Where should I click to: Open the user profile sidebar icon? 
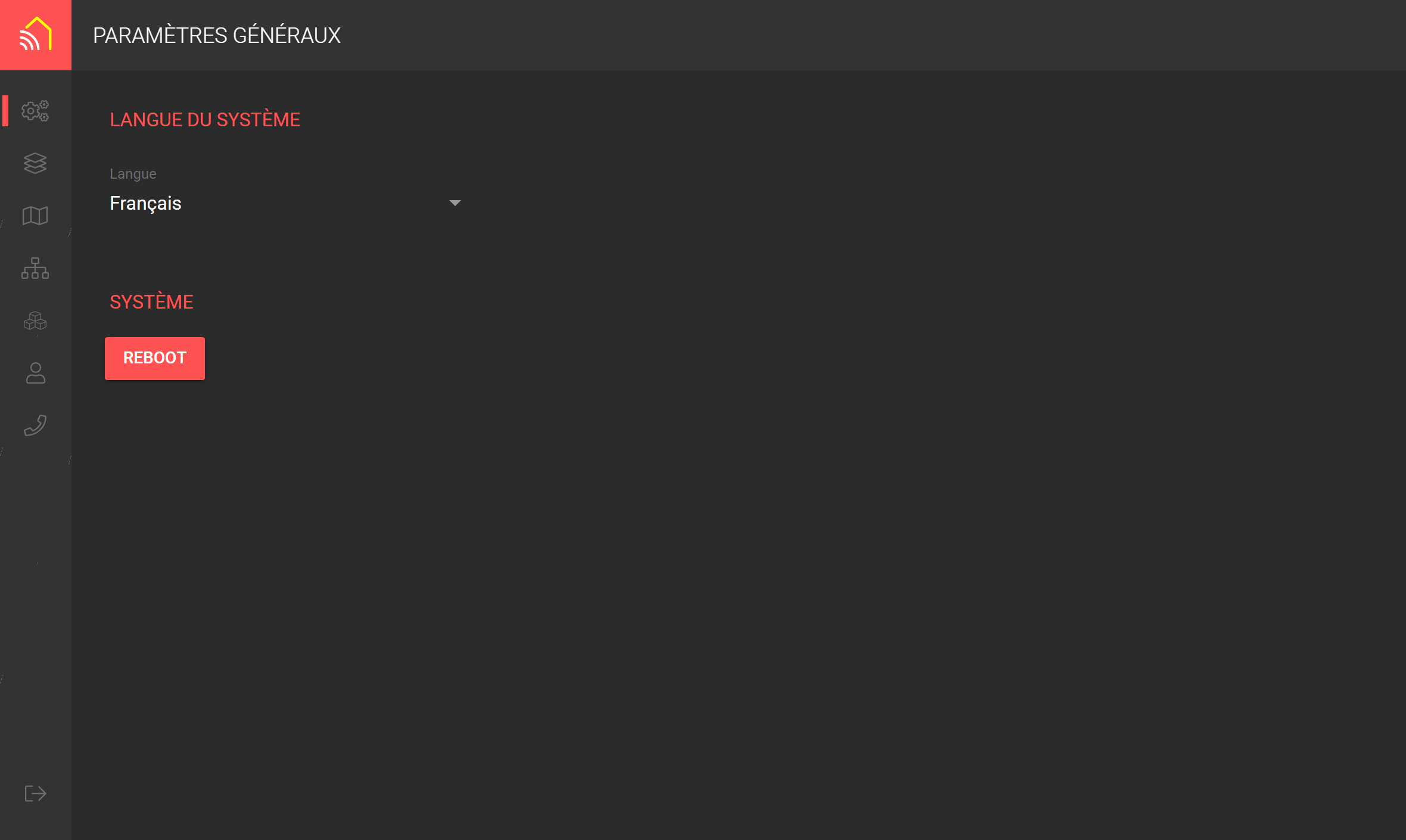(x=35, y=373)
